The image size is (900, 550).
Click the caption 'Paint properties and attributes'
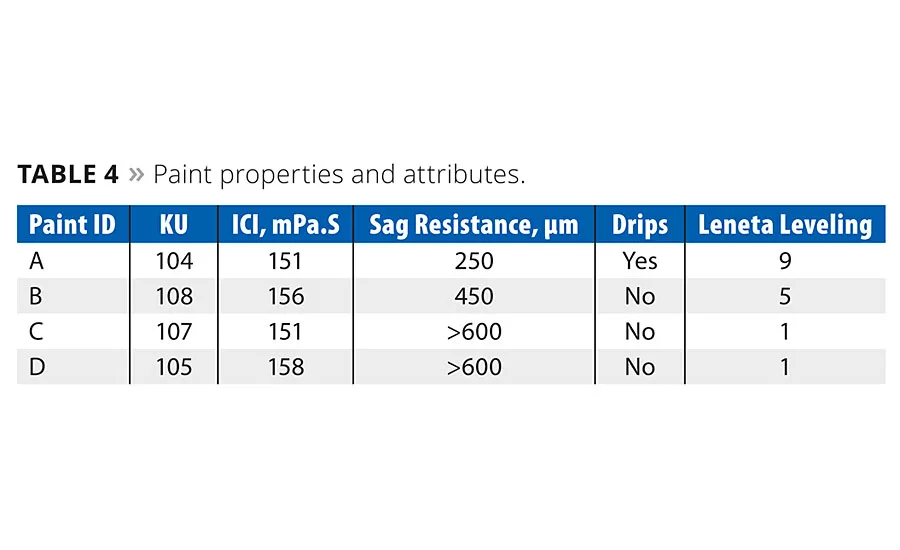coord(339,175)
